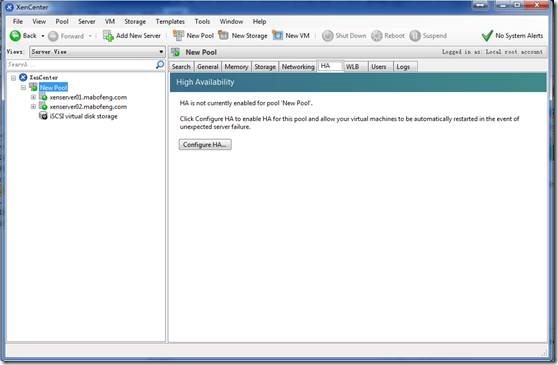Switch to the Users tab
The image size is (558, 365).
[x=381, y=67]
